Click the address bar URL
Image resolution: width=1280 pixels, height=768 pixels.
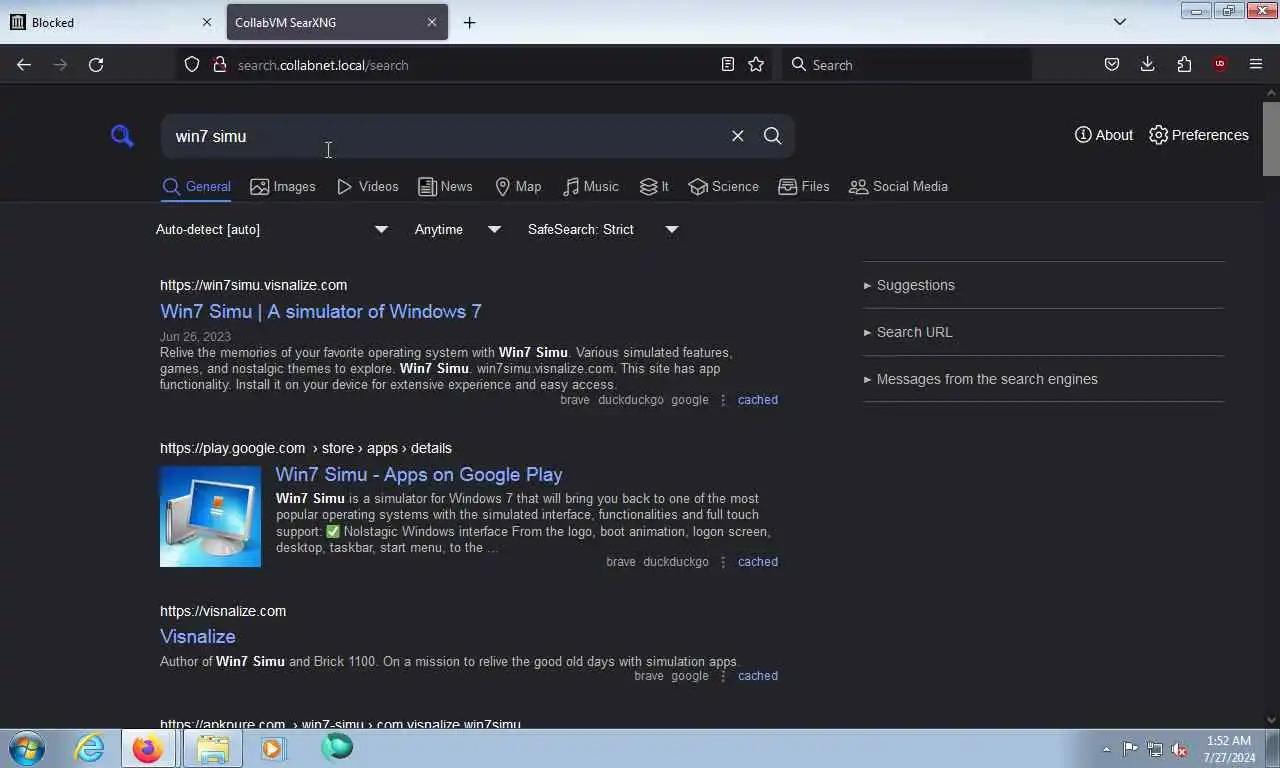323,65
